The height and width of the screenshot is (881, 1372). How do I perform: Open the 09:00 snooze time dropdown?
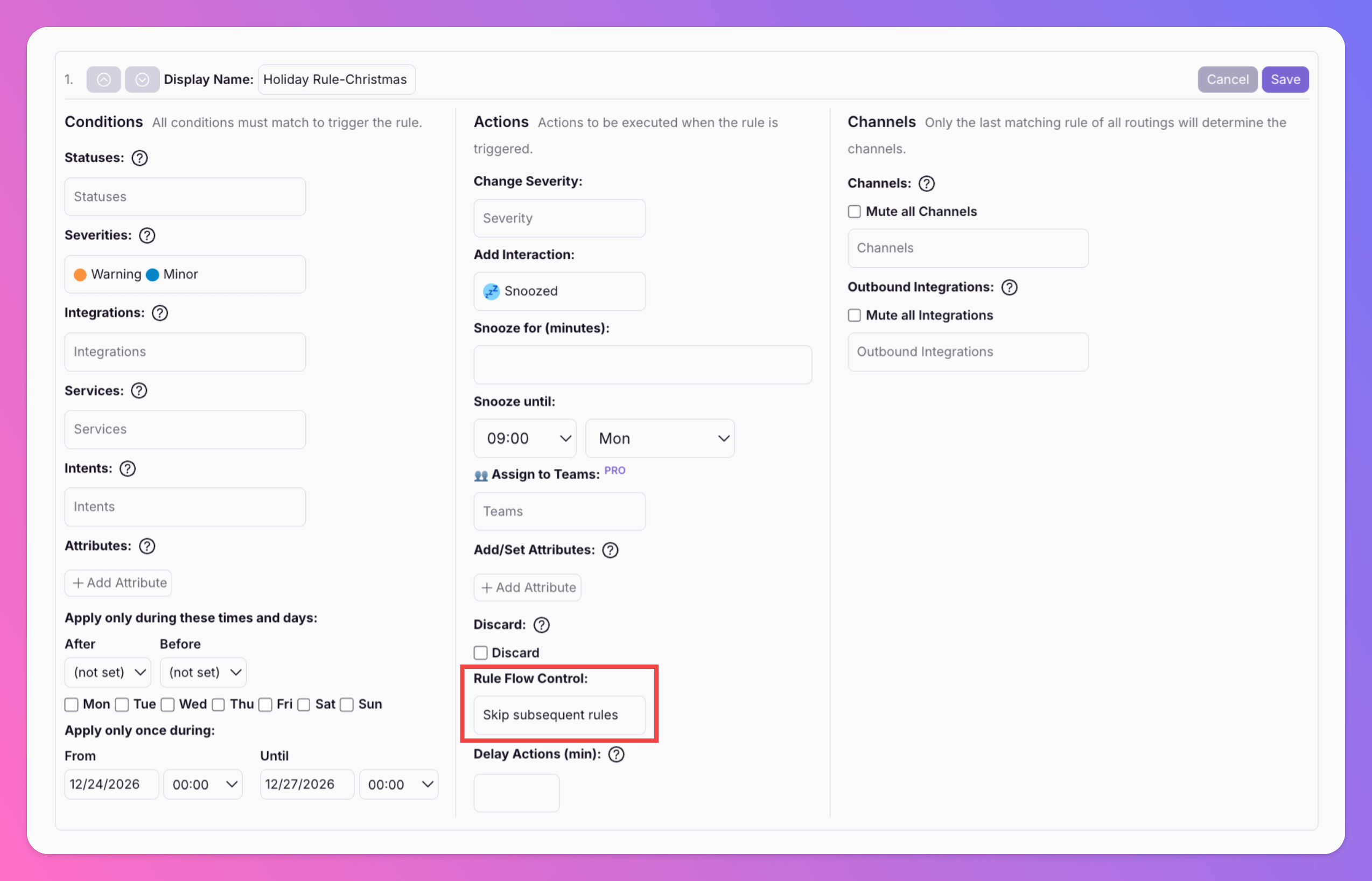coord(524,438)
